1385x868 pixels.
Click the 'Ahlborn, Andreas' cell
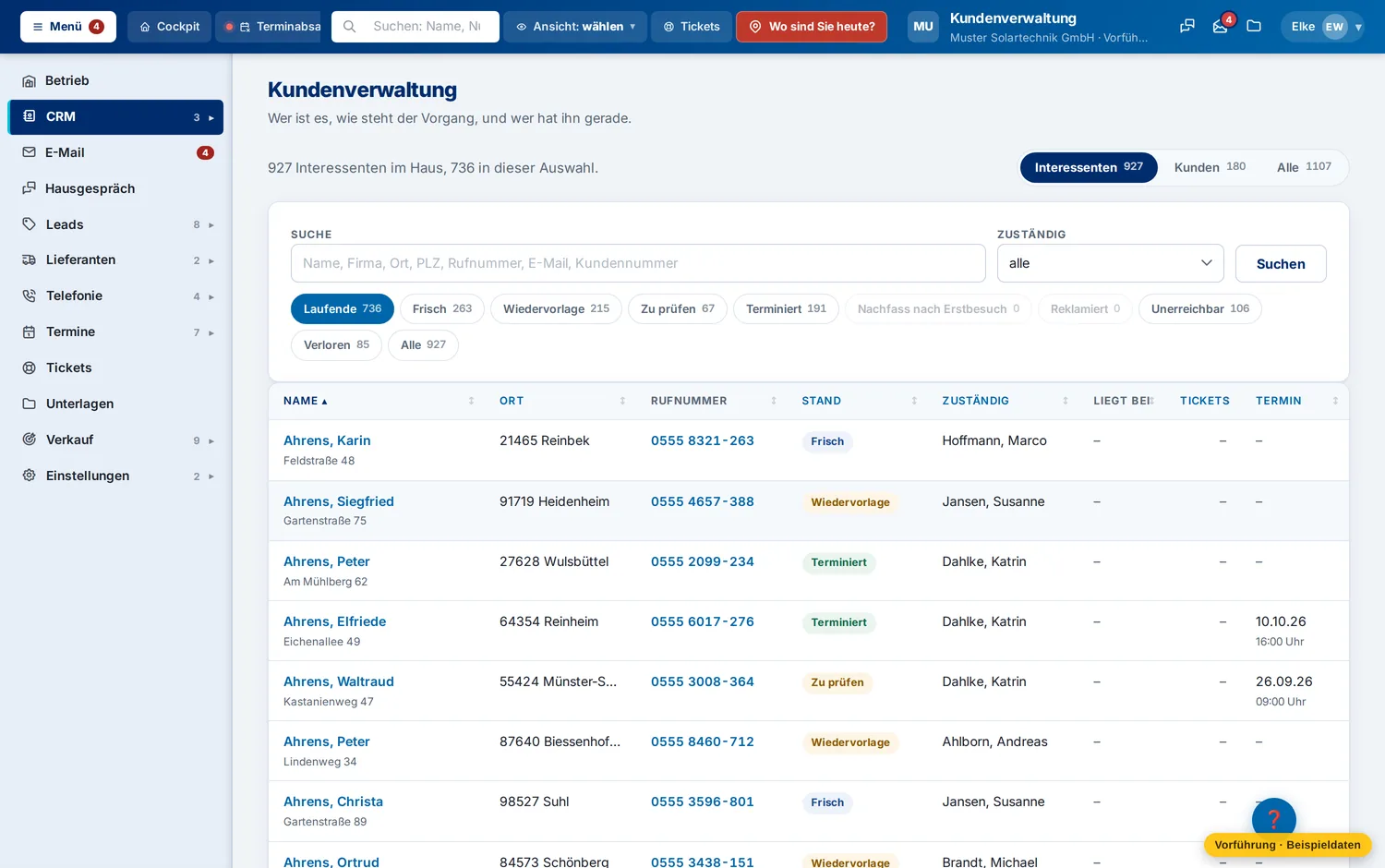995,741
